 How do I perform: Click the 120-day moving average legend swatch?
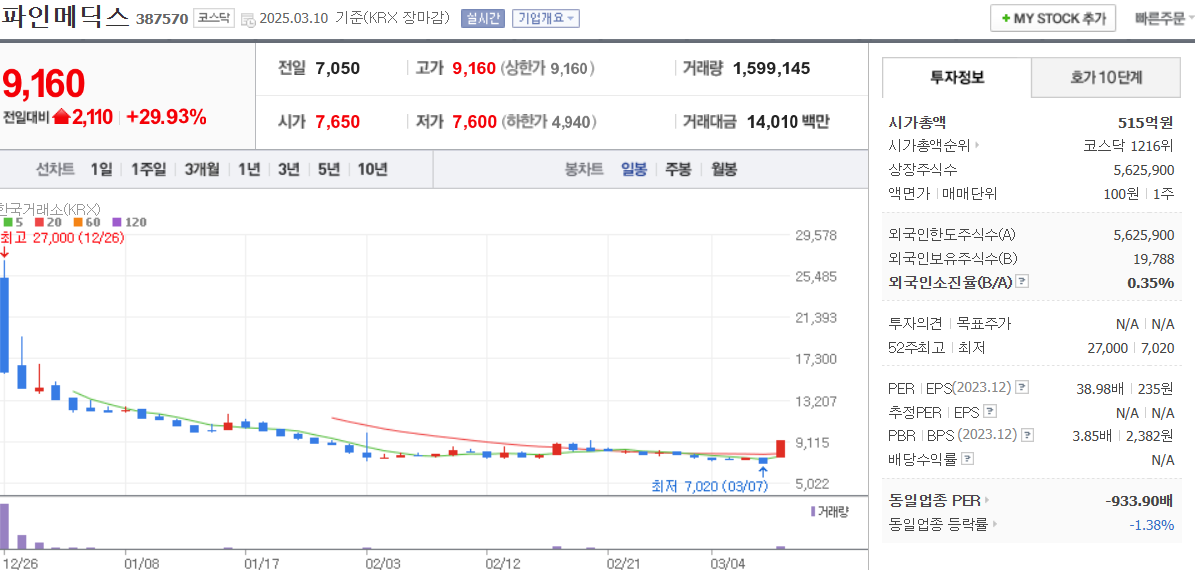(116, 222)
